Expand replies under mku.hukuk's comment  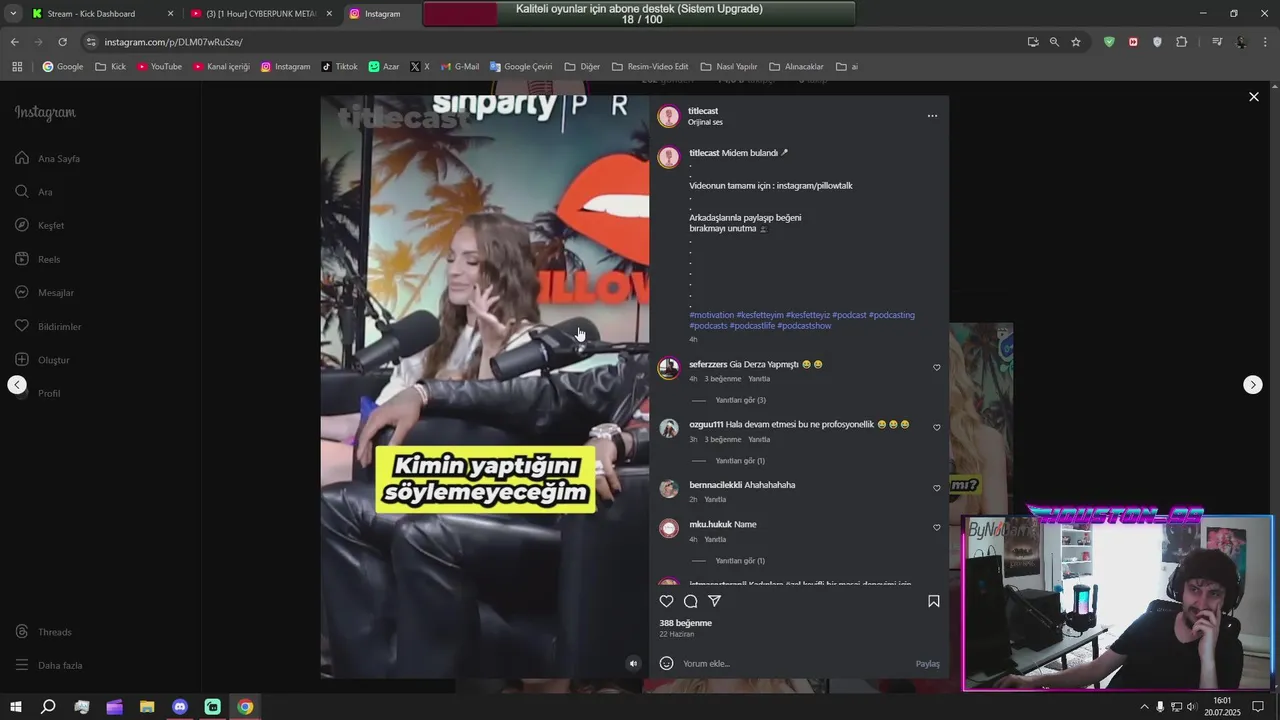coord(740,561)
